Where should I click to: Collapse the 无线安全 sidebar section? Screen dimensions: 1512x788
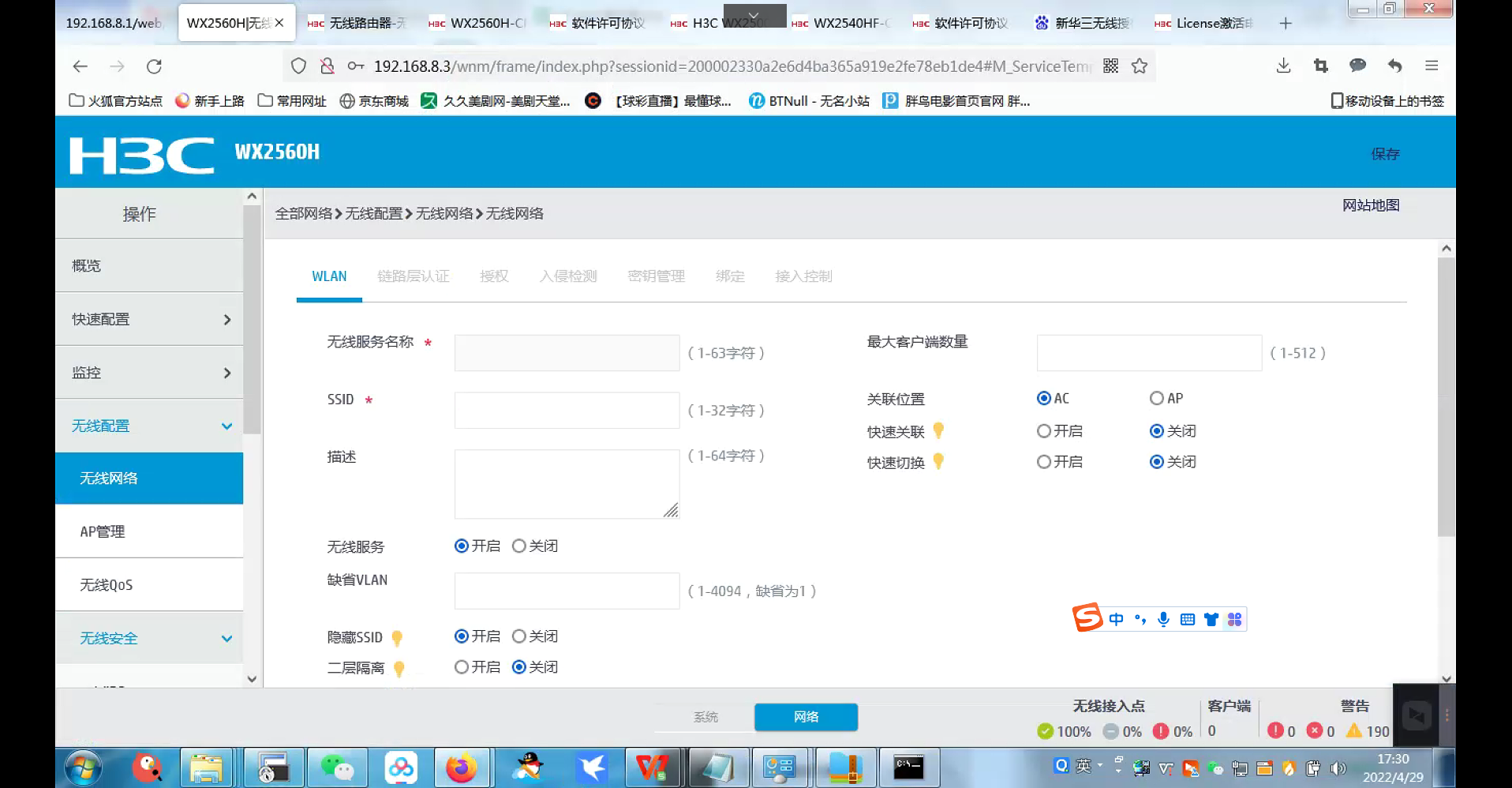149,638
